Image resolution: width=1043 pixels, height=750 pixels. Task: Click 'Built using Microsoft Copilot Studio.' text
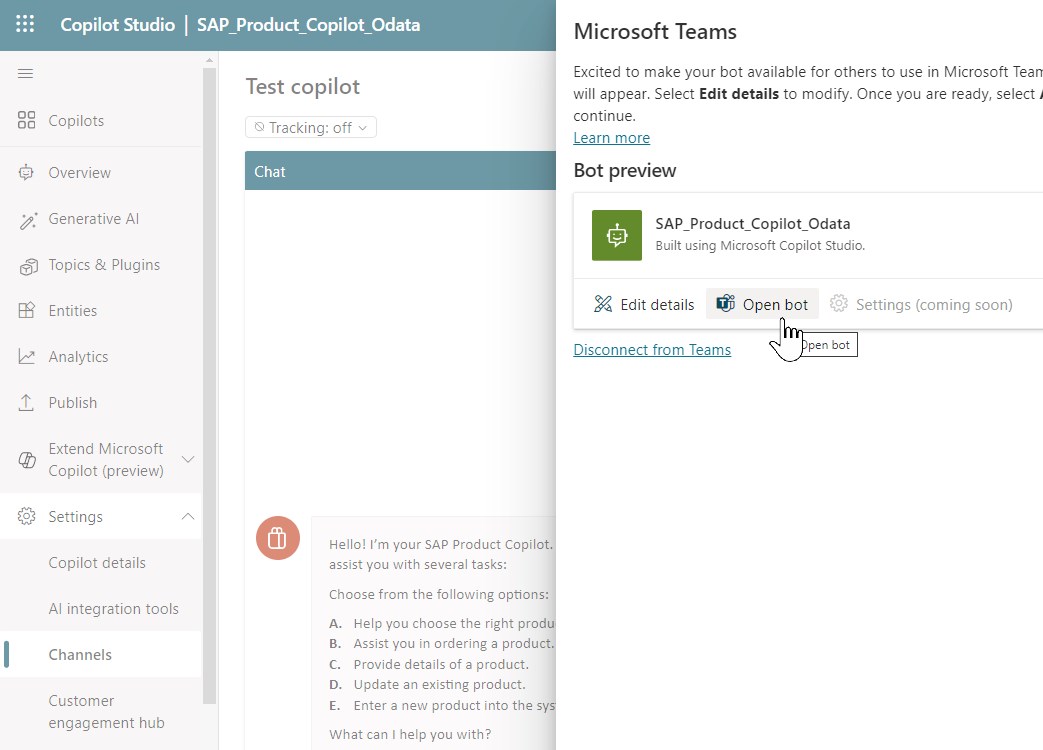pos(760,245)
